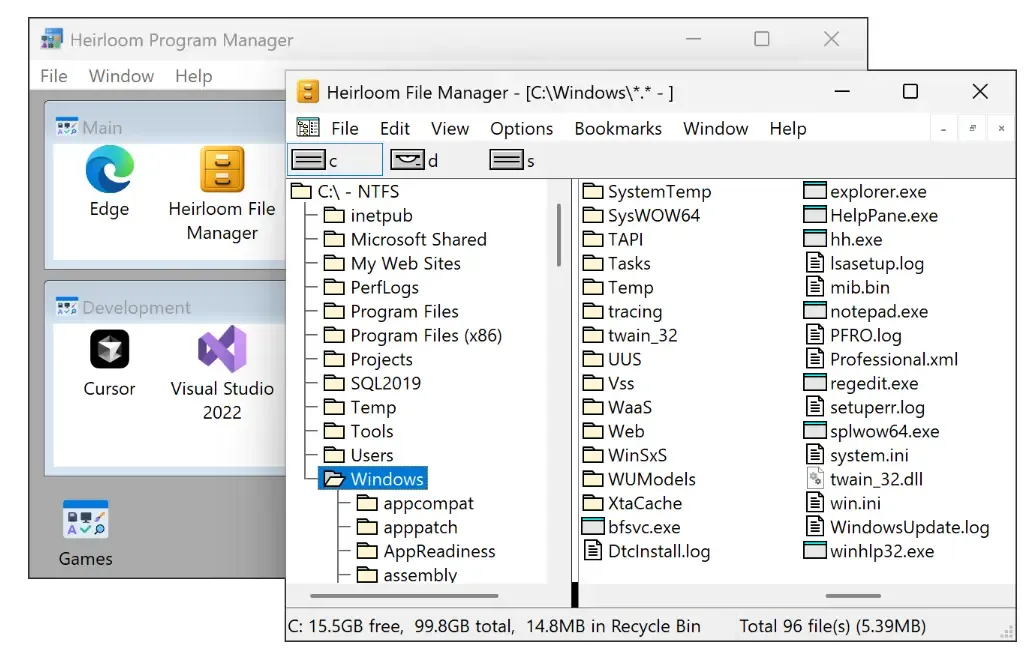Close the child document window
Screen dimensions: 1036x661
pos(1002,129)
